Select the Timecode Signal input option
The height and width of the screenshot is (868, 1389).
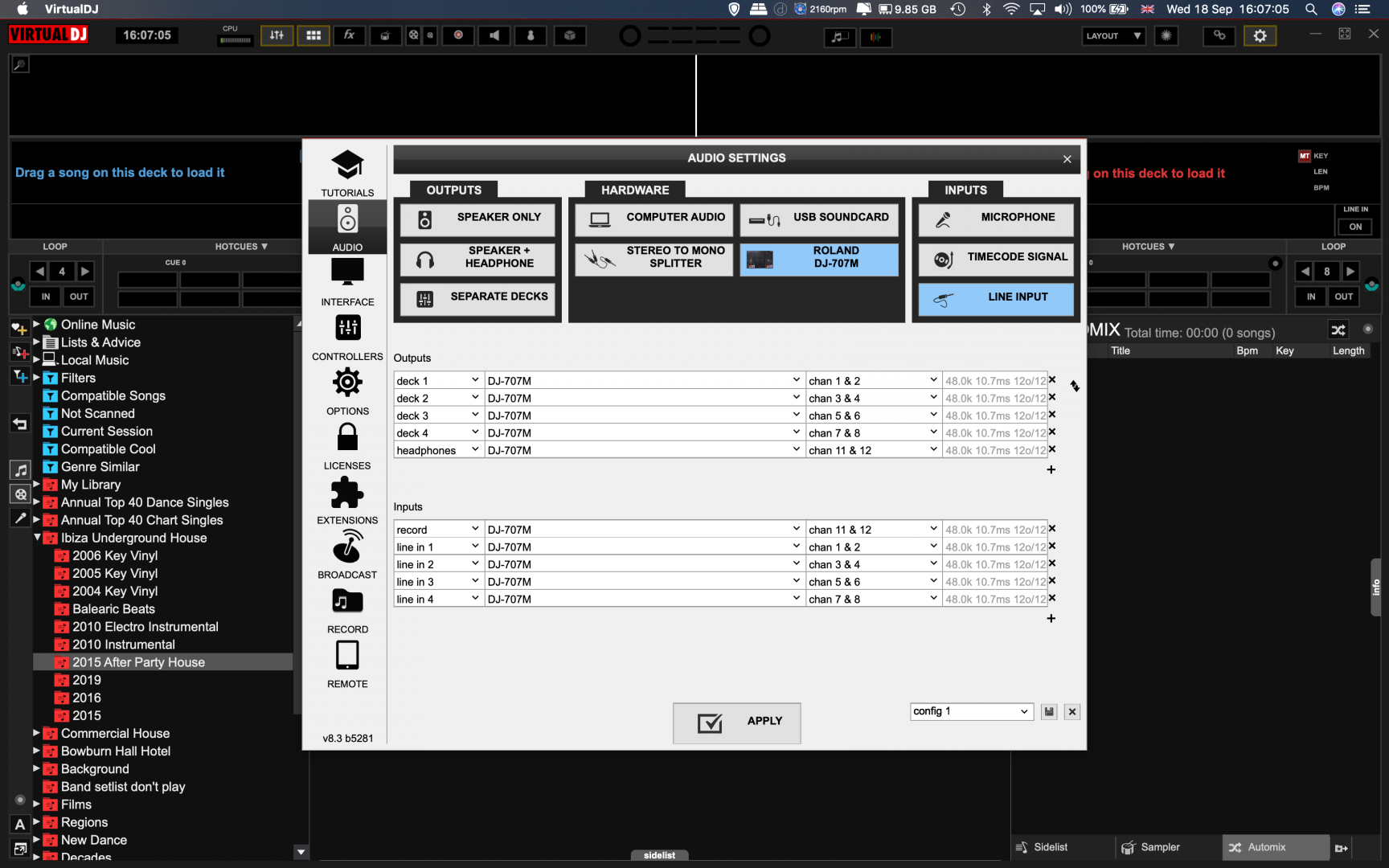click(x=996, y=259)
